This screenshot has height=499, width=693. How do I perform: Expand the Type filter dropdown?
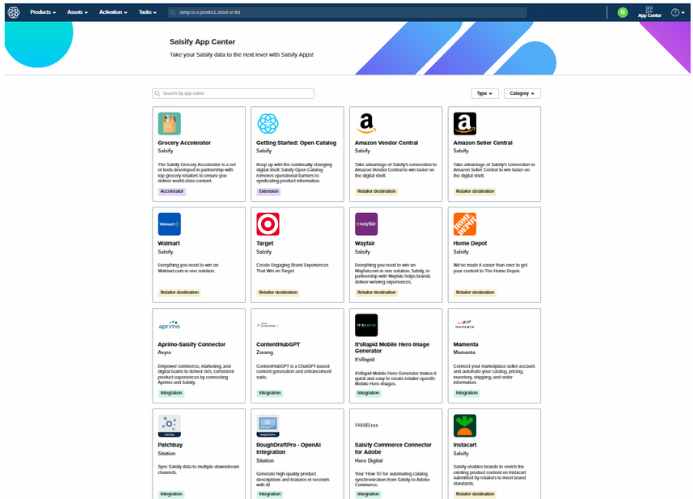pos(485,93)
